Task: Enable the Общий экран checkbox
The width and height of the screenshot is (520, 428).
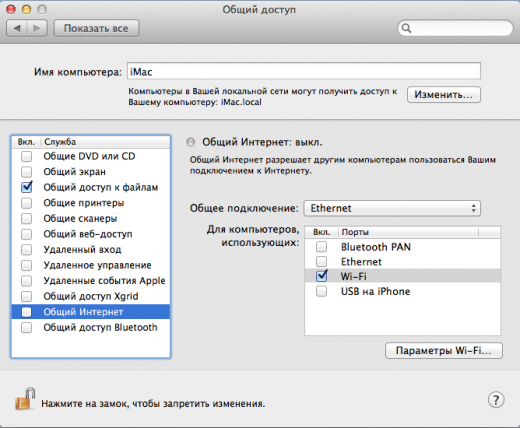Action: click(26, 172)
